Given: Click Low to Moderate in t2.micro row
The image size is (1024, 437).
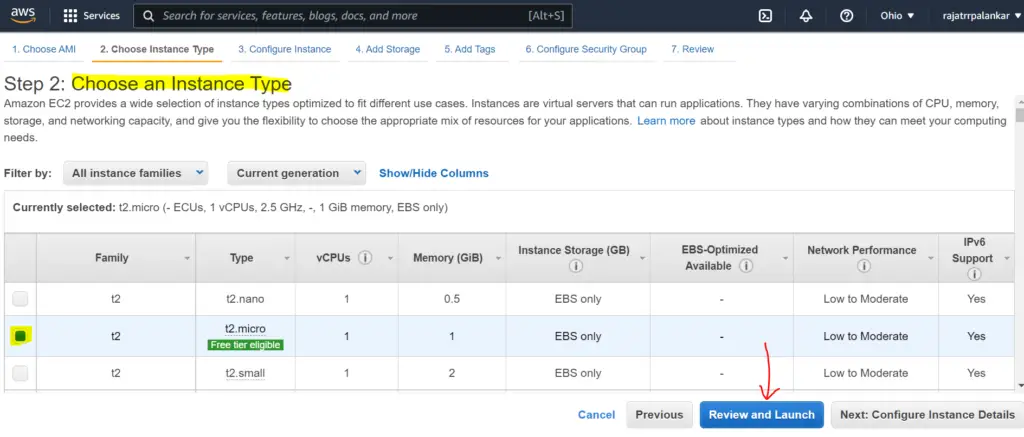Looking at the screenshot, I should point(865,336).
